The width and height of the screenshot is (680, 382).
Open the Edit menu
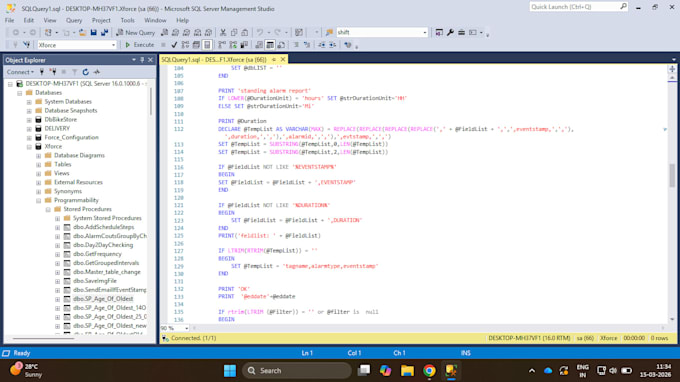click(29, 20)
